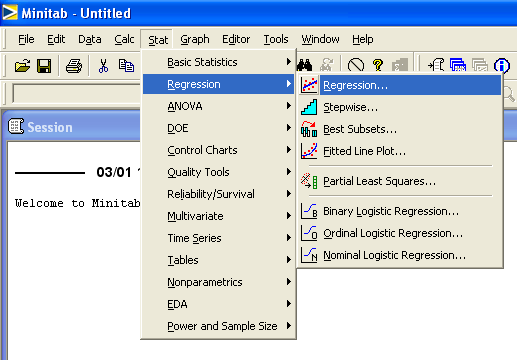Click the 'Welcome to Minitab' session text
517x360 pixels.
pos(78,203)
